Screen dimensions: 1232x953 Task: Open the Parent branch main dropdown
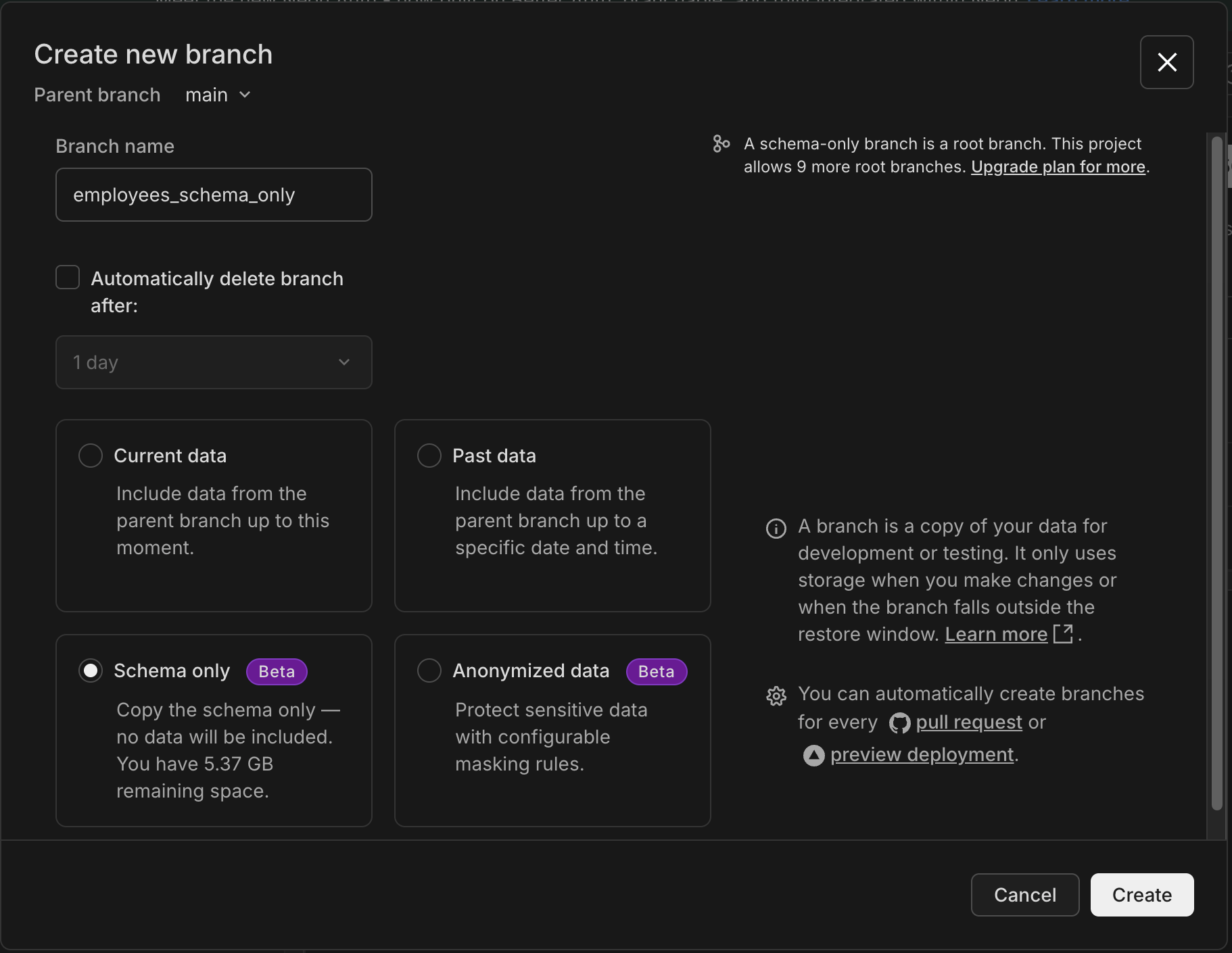[x=218, y=95]
